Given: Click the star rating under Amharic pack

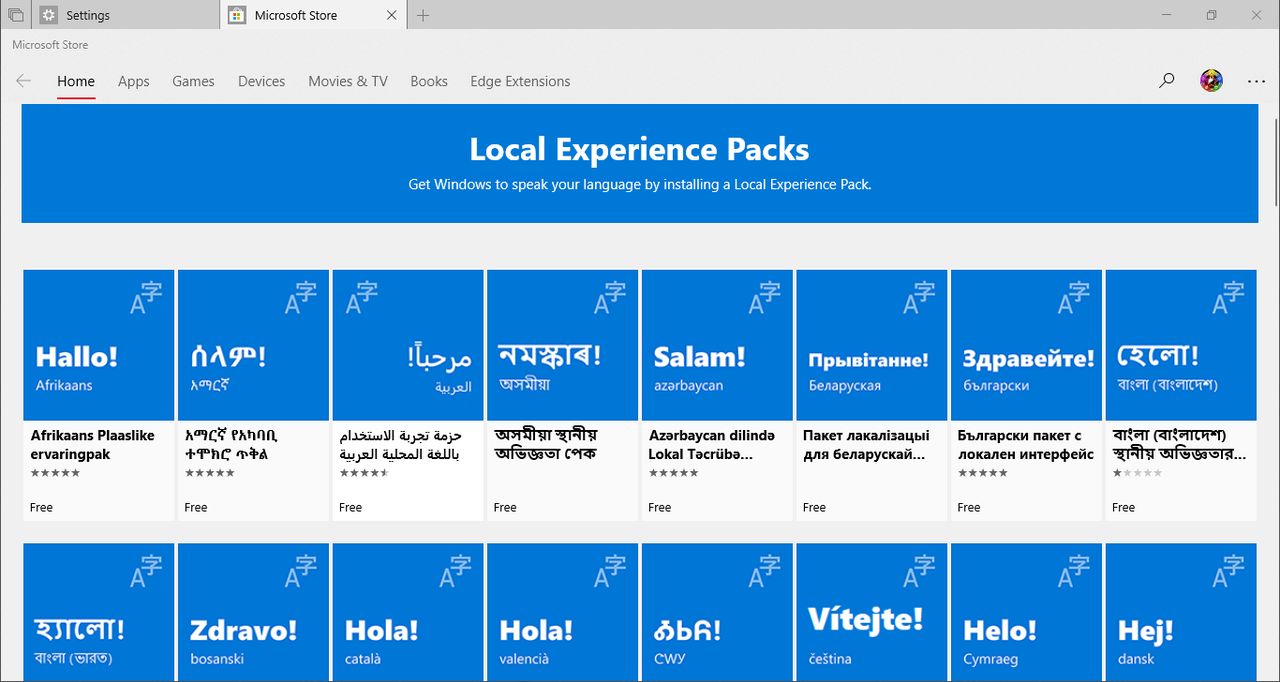Looking at the screenshot, I should (x=210, y=473).
